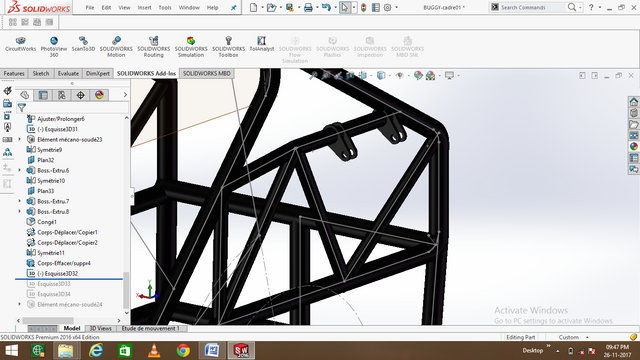Open ConfigurationManager tab icon
Image resolution: width=640 pixels, height=360 pixels.
[62, 95]
